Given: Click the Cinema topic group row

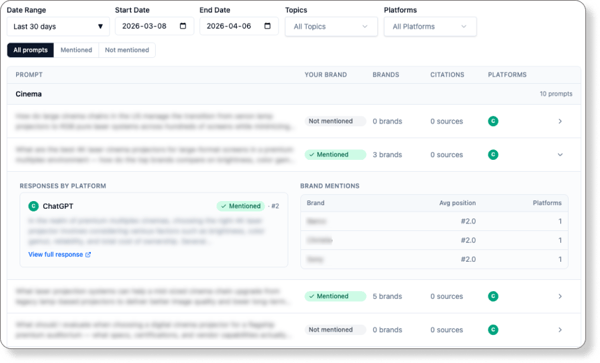Looking at the screenshot, I should (294, 94).
